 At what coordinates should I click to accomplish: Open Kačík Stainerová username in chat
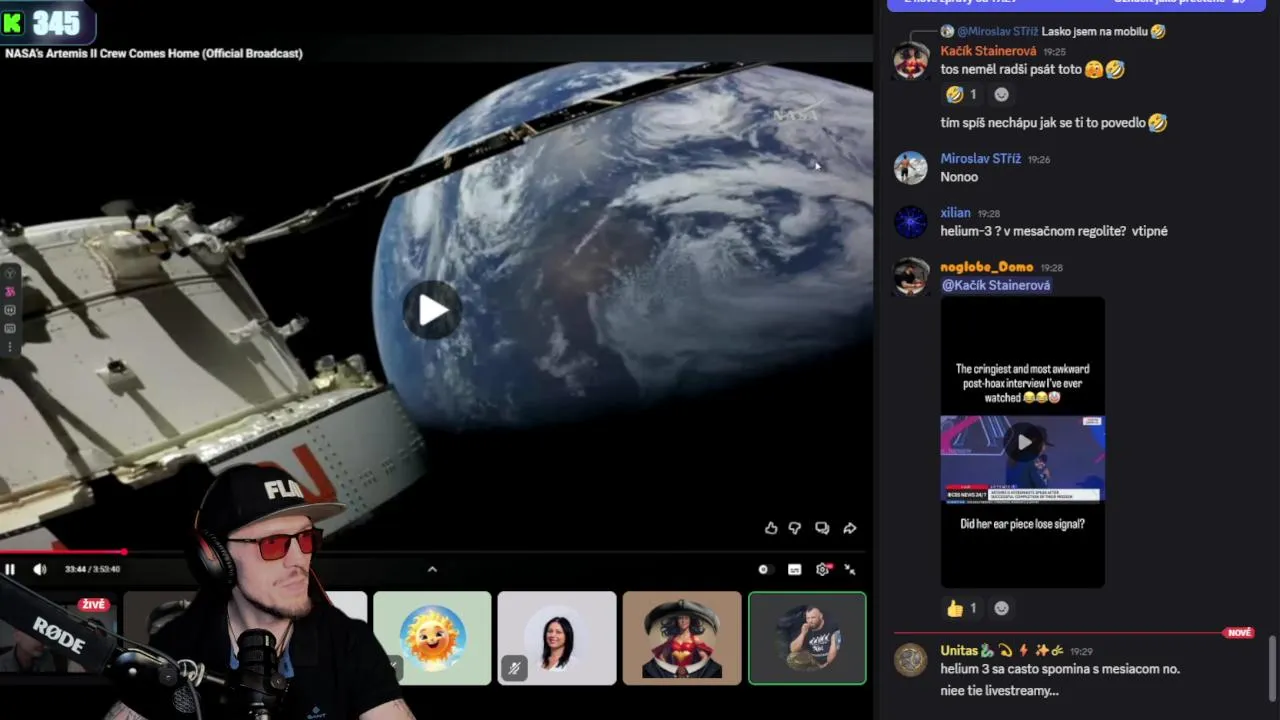[989, 51]
